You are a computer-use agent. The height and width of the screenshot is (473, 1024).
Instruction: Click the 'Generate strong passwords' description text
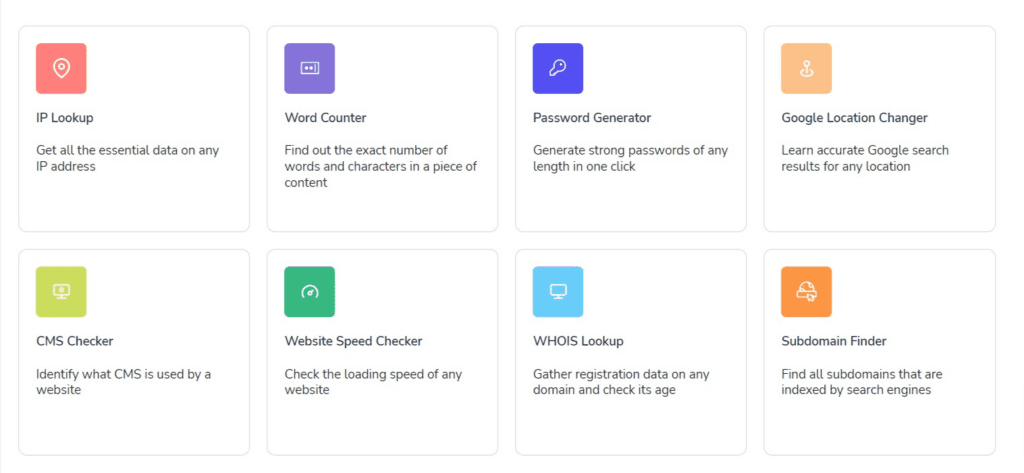tap(630, 158)
